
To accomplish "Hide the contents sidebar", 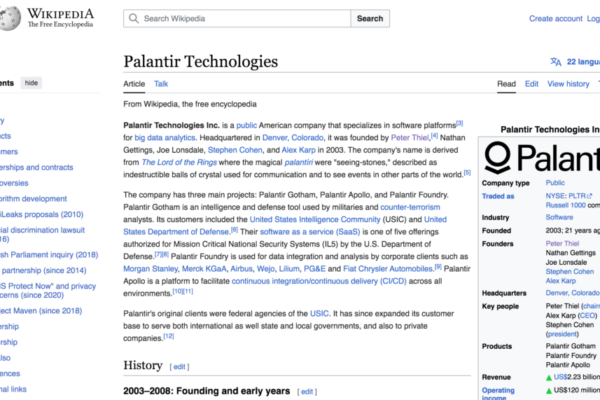I will pyautogui.click(x=31, y=83).
